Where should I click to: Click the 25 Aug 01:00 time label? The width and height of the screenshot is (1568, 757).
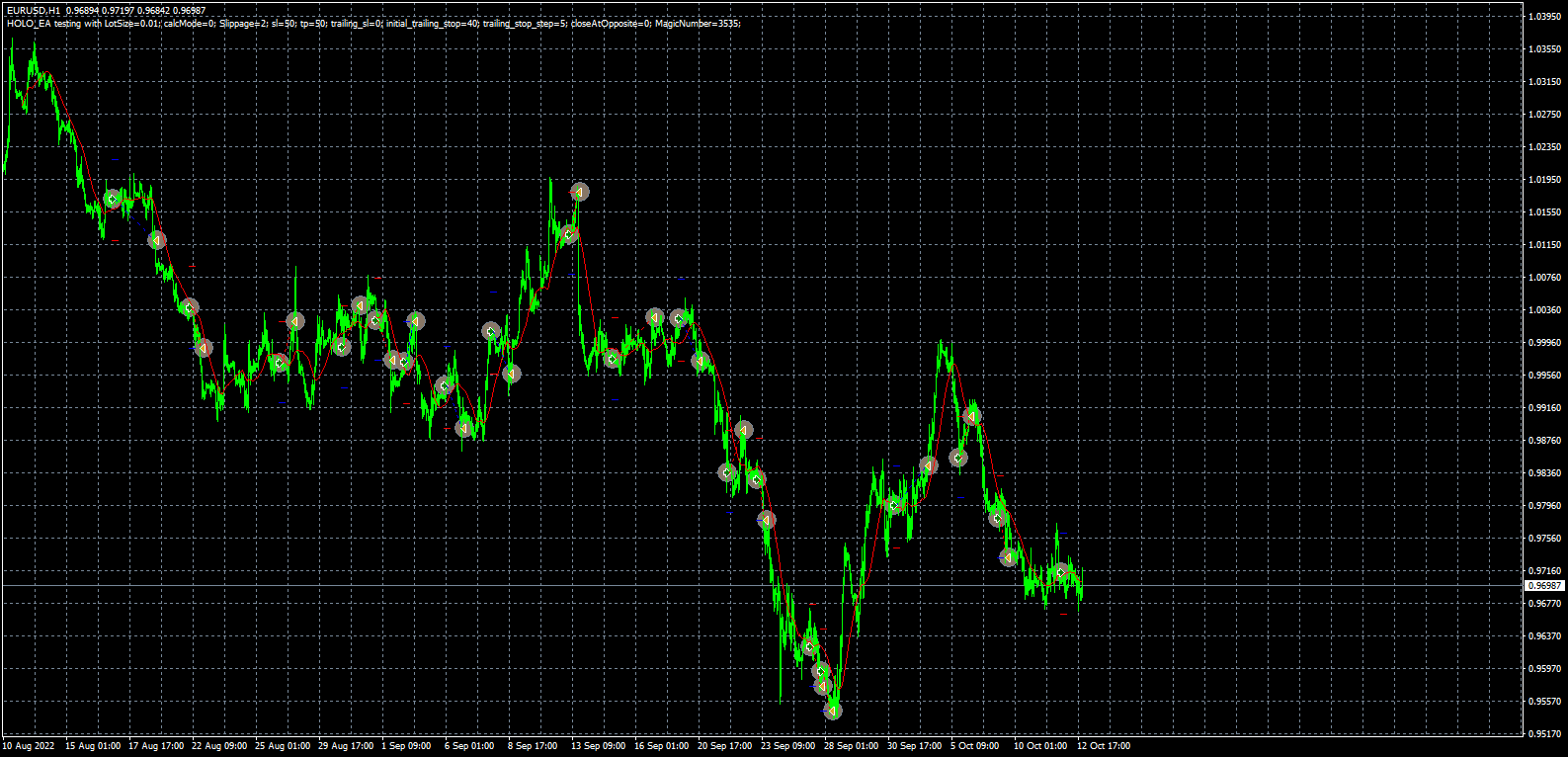click(x=283, y=746)
